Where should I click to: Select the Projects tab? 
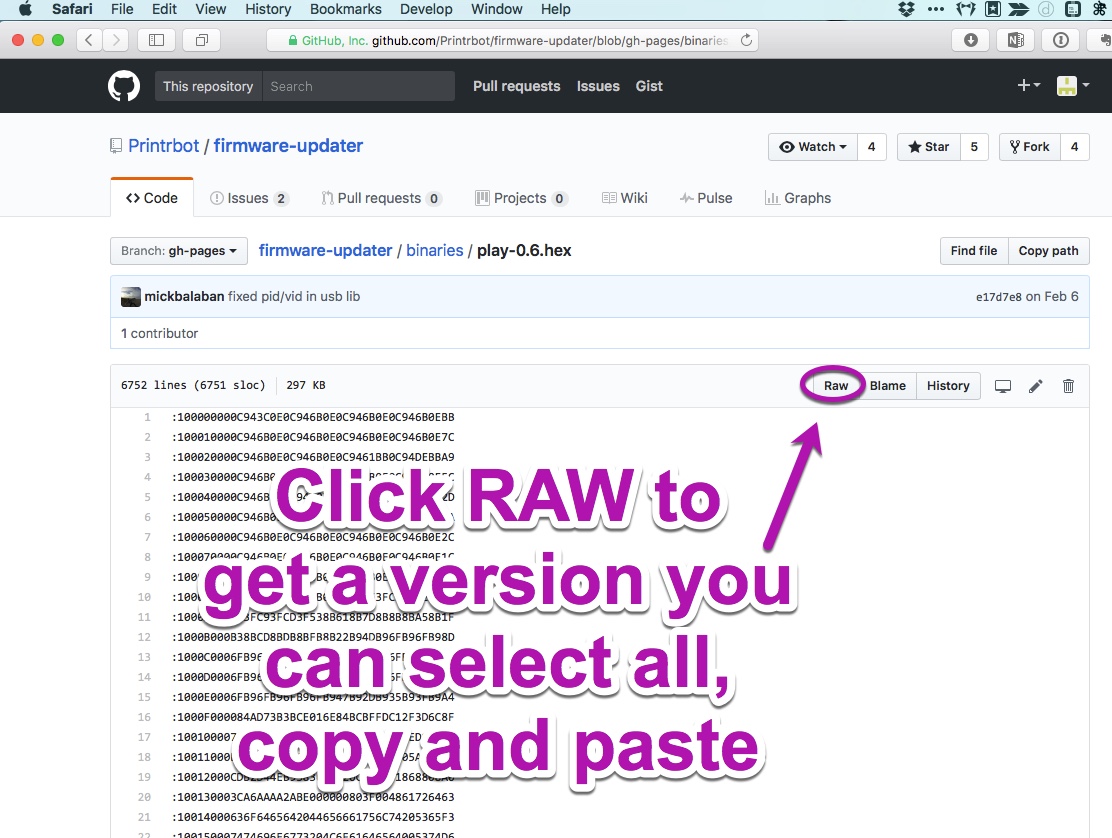click(x=521, y=198)
